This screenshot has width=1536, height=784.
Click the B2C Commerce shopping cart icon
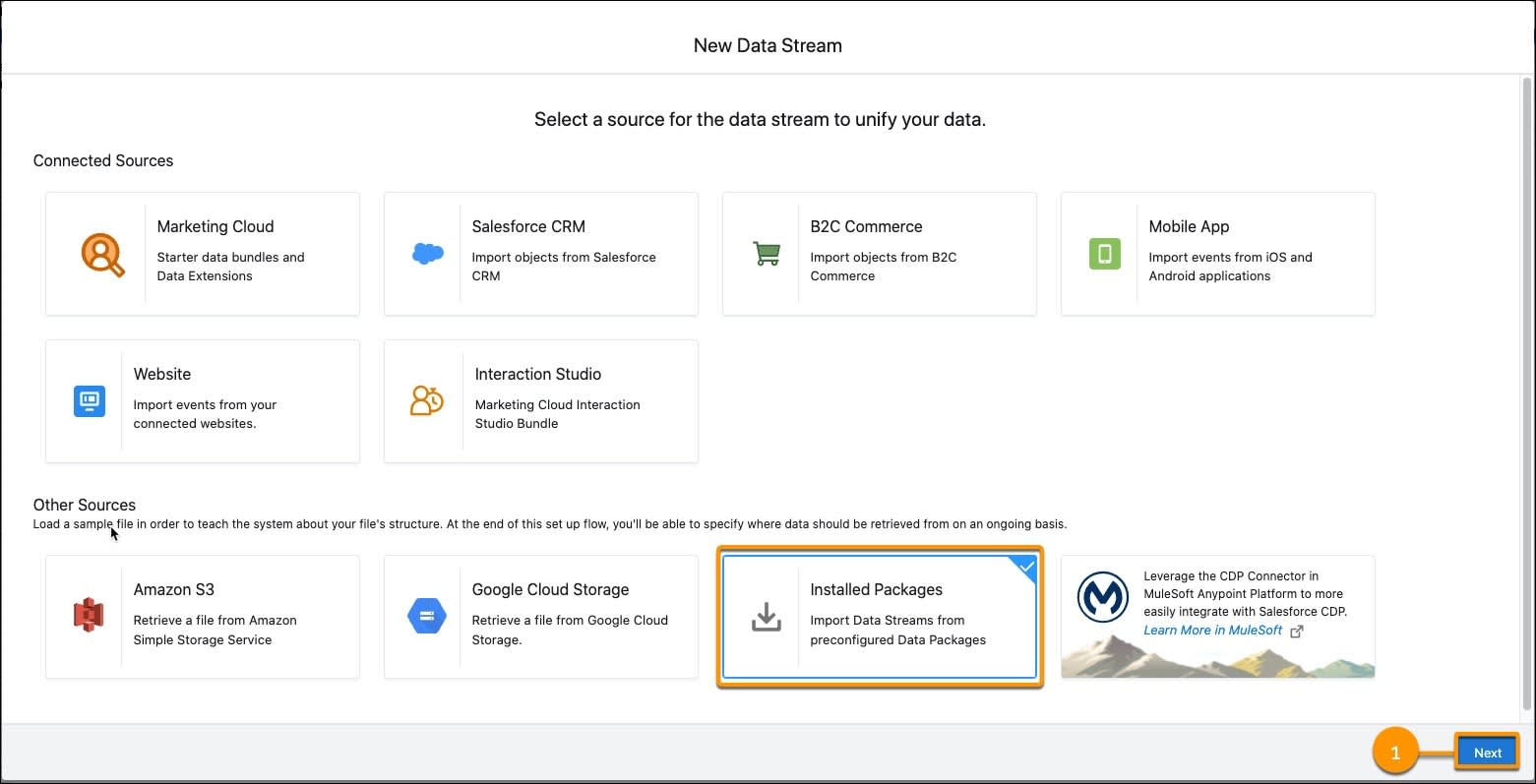coord(767,253)
